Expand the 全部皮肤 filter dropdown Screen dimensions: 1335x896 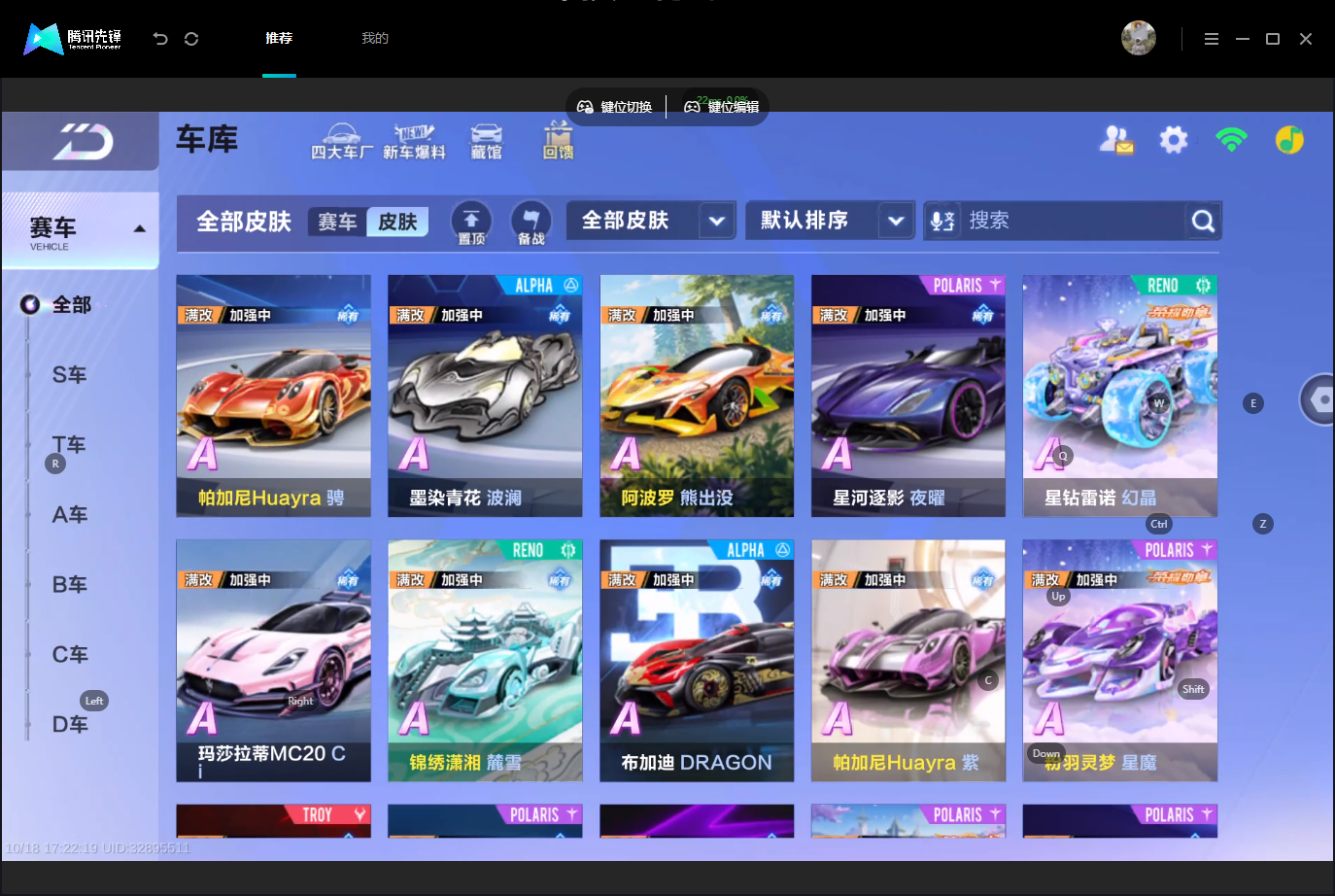tap(652, 221)
